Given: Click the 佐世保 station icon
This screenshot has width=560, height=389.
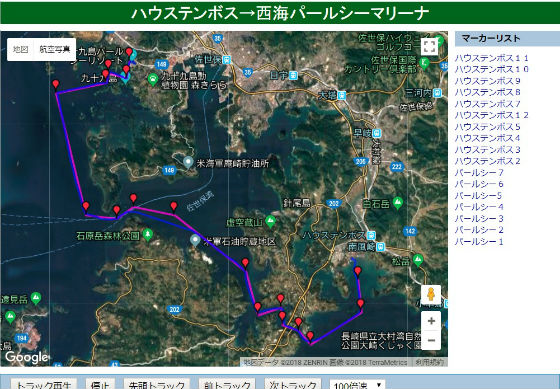Looking at the screenshot, I should pos(227,60).
